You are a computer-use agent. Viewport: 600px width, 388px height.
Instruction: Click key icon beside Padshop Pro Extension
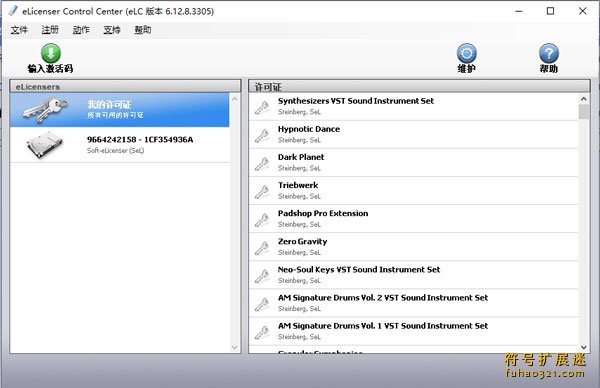pyautogui.click(x=262, y=220)
